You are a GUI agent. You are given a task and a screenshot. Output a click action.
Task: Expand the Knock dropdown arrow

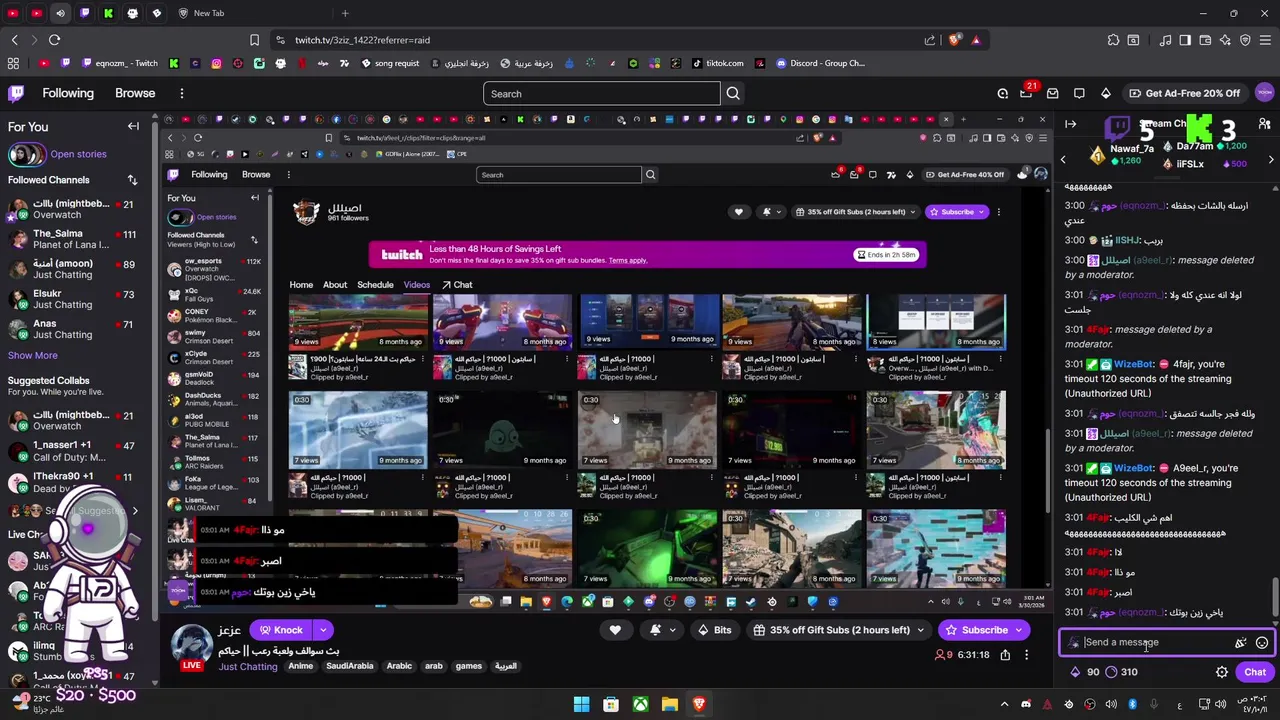pos(323,630)
